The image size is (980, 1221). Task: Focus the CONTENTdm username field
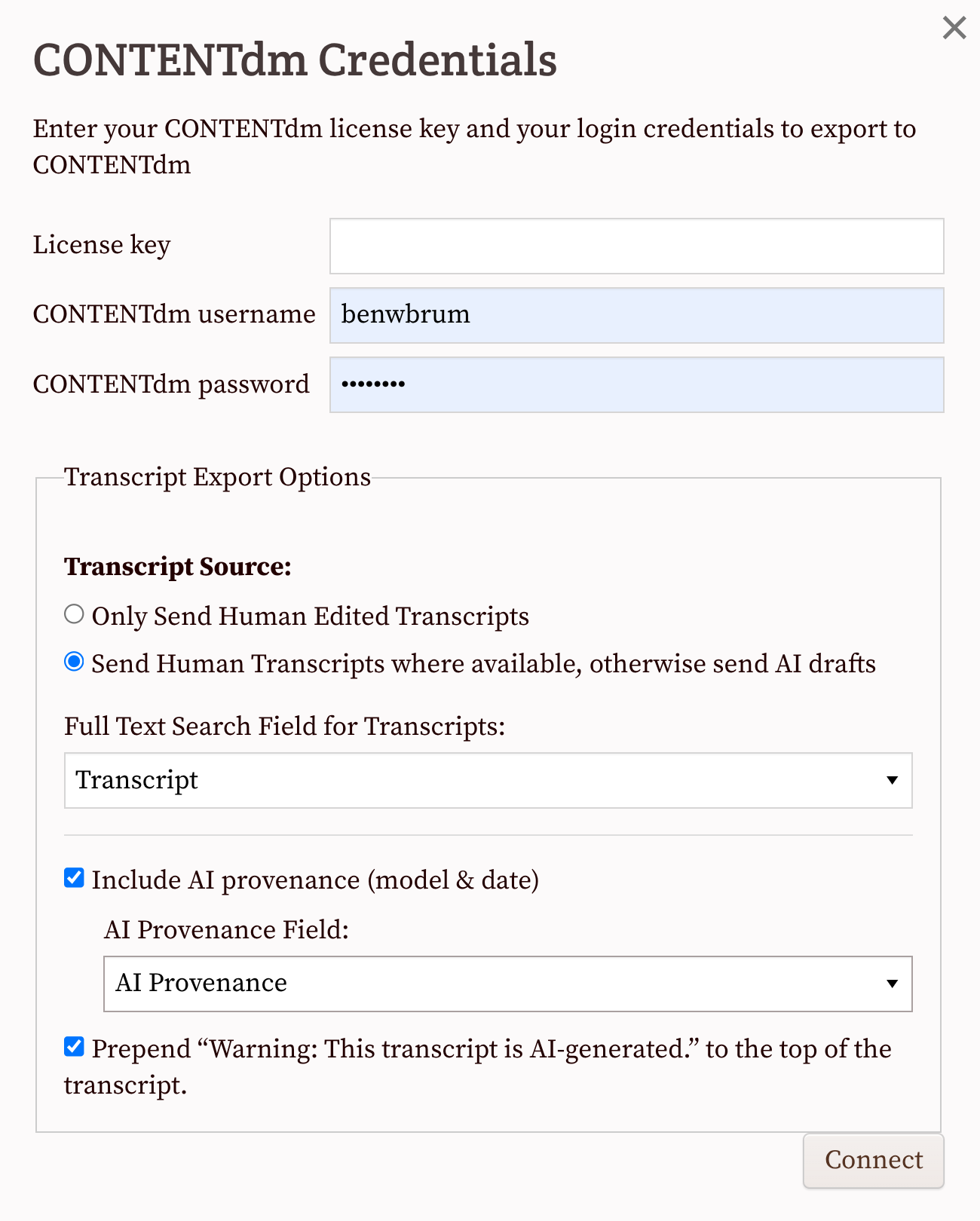637,315
